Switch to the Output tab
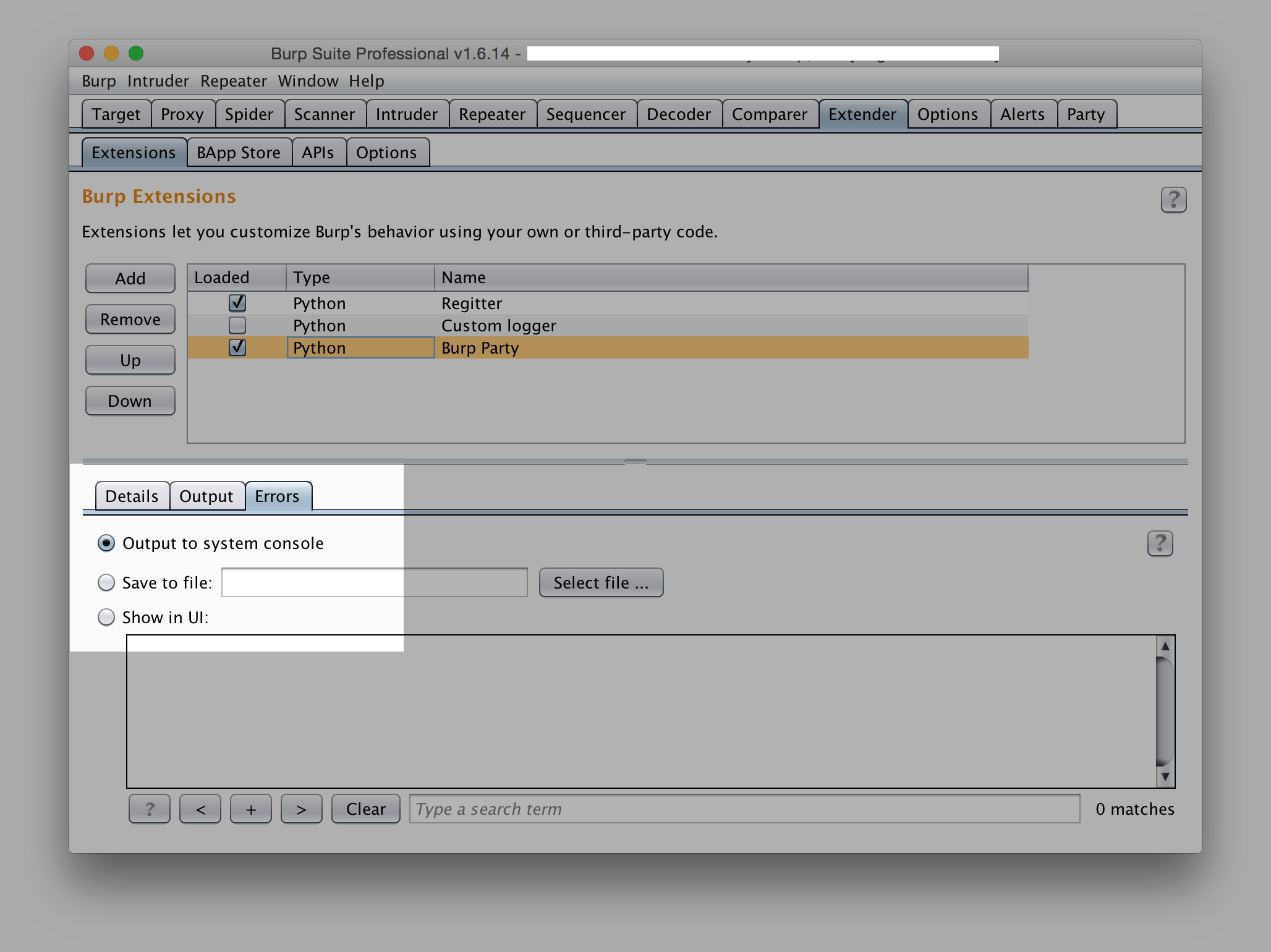 coord(206,496)
